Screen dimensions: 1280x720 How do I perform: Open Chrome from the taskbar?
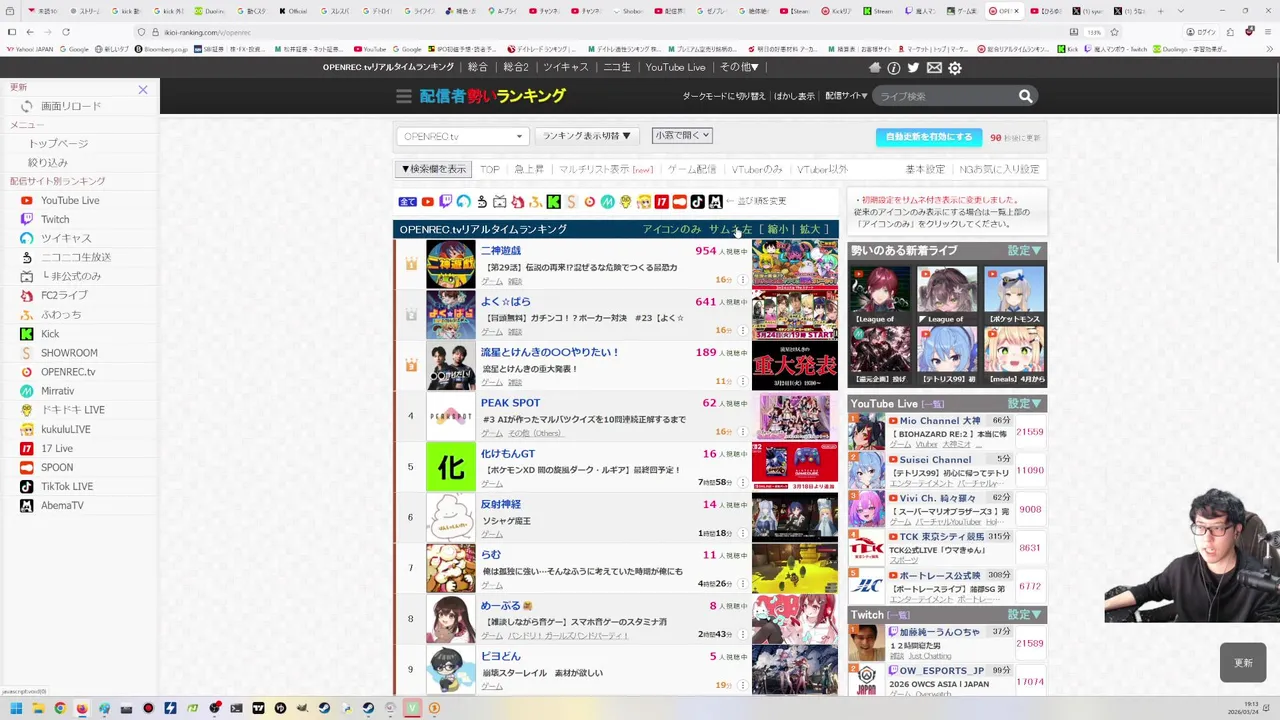pos(60,708)
